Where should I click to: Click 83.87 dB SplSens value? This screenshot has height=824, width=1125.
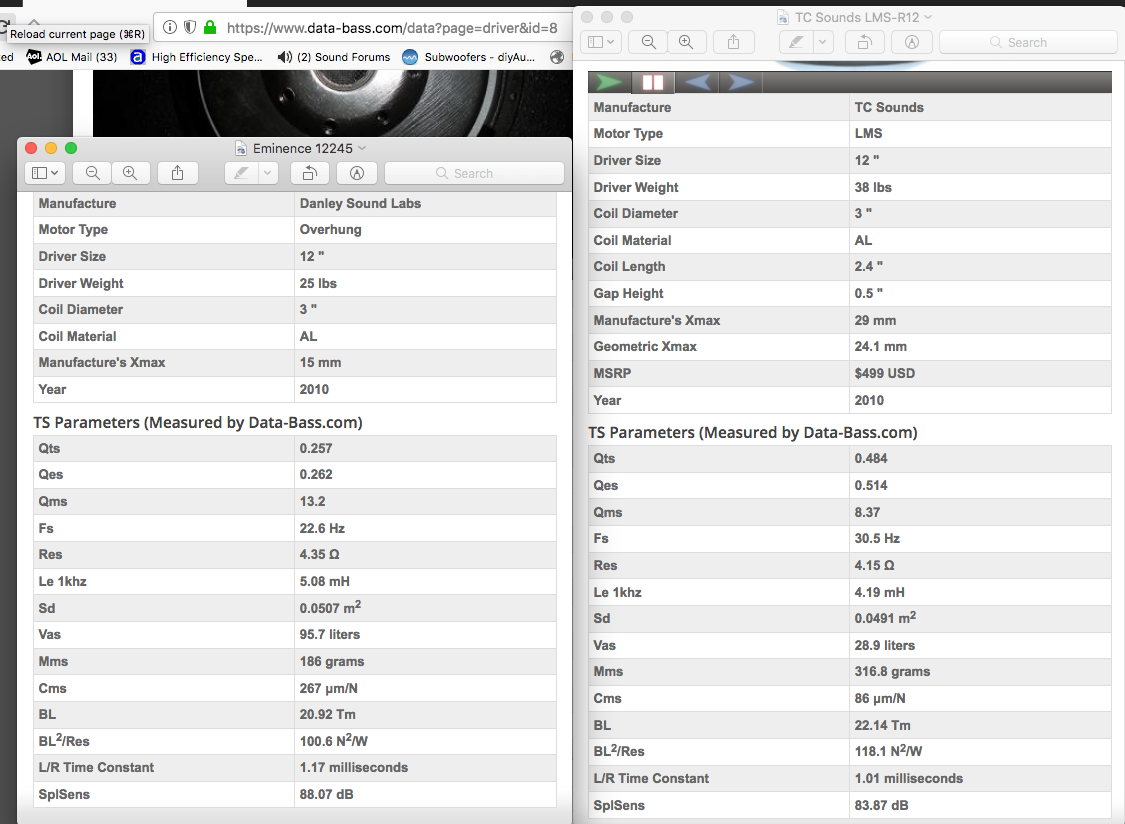[x=881, y=805]
